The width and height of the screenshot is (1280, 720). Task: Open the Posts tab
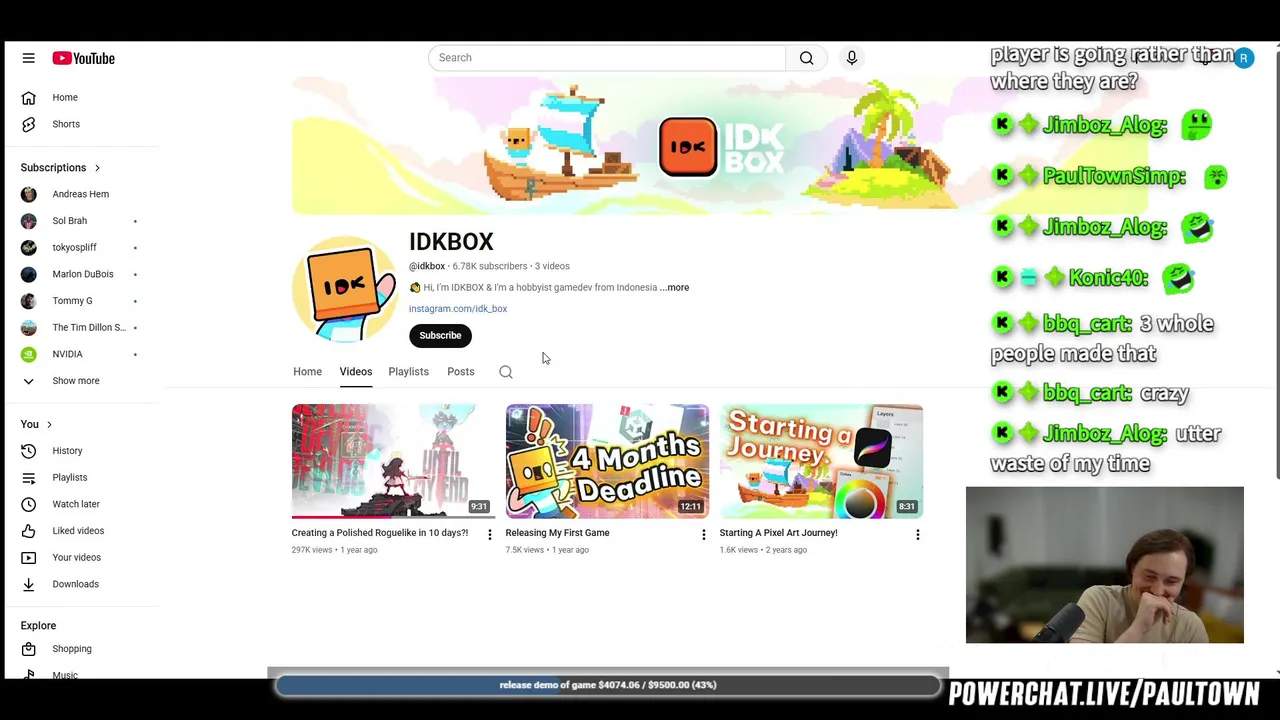[460, 372]
